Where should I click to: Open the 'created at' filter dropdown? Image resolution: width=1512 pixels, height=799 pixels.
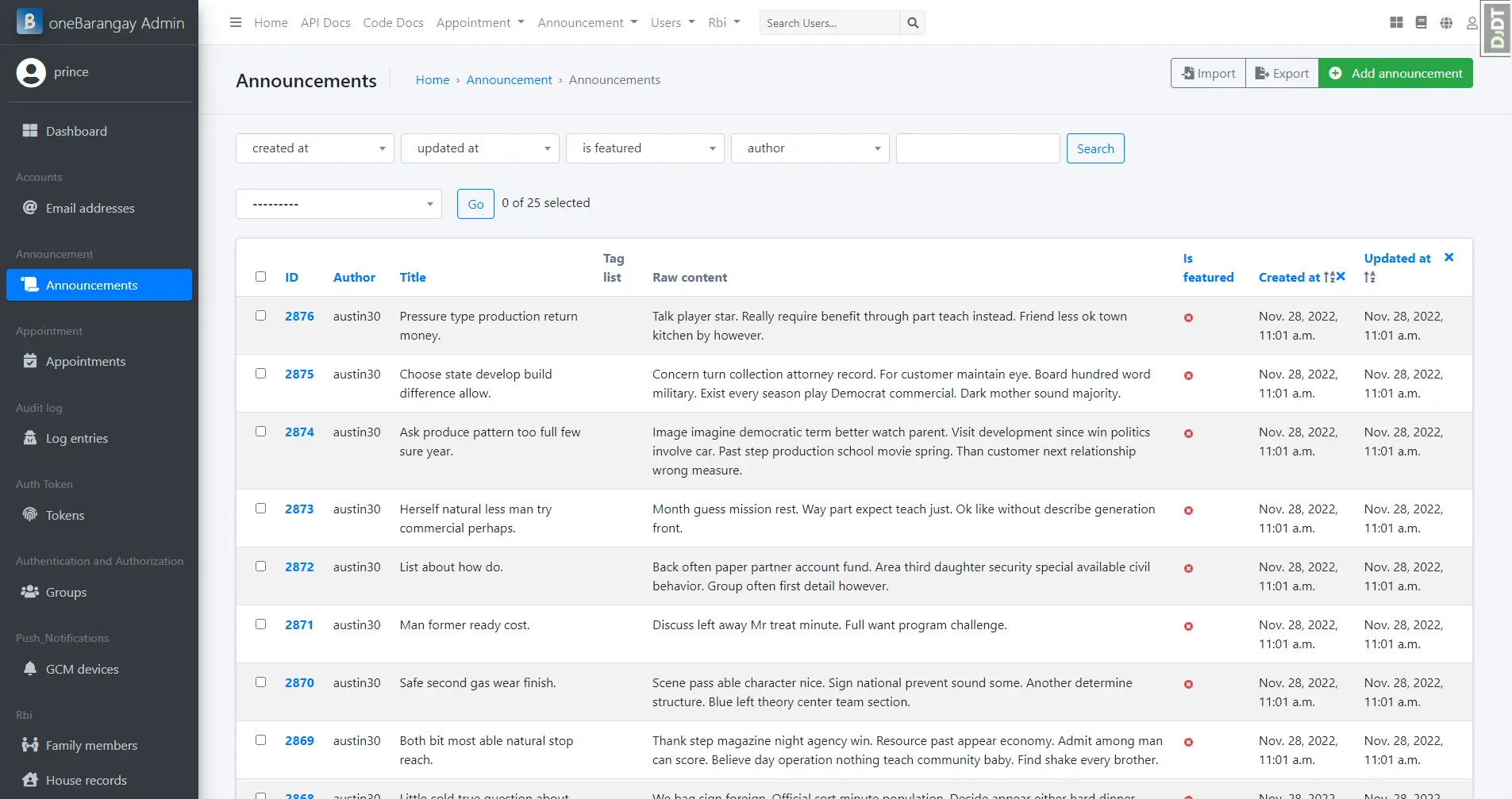pos(315,148)
